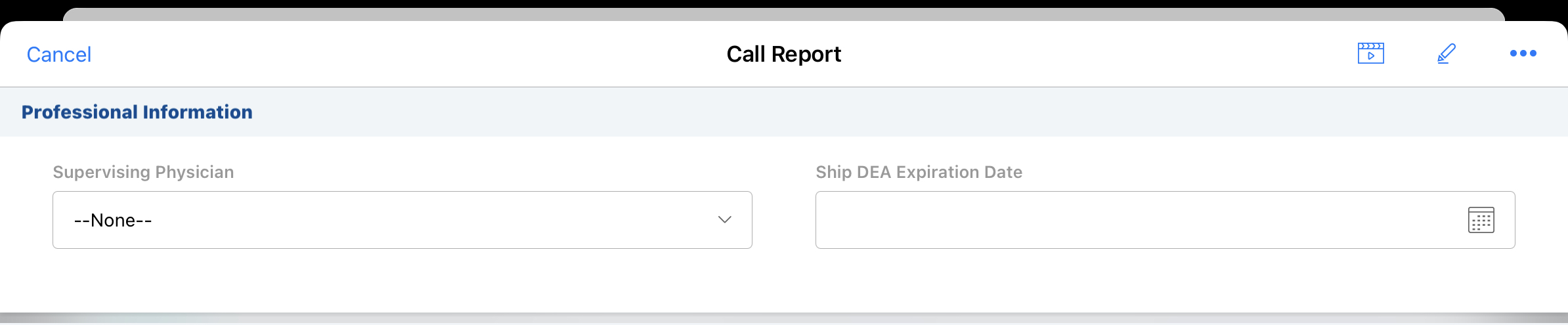
Task: Collapse the Professional Information section header
Action: tap(137, 112)
